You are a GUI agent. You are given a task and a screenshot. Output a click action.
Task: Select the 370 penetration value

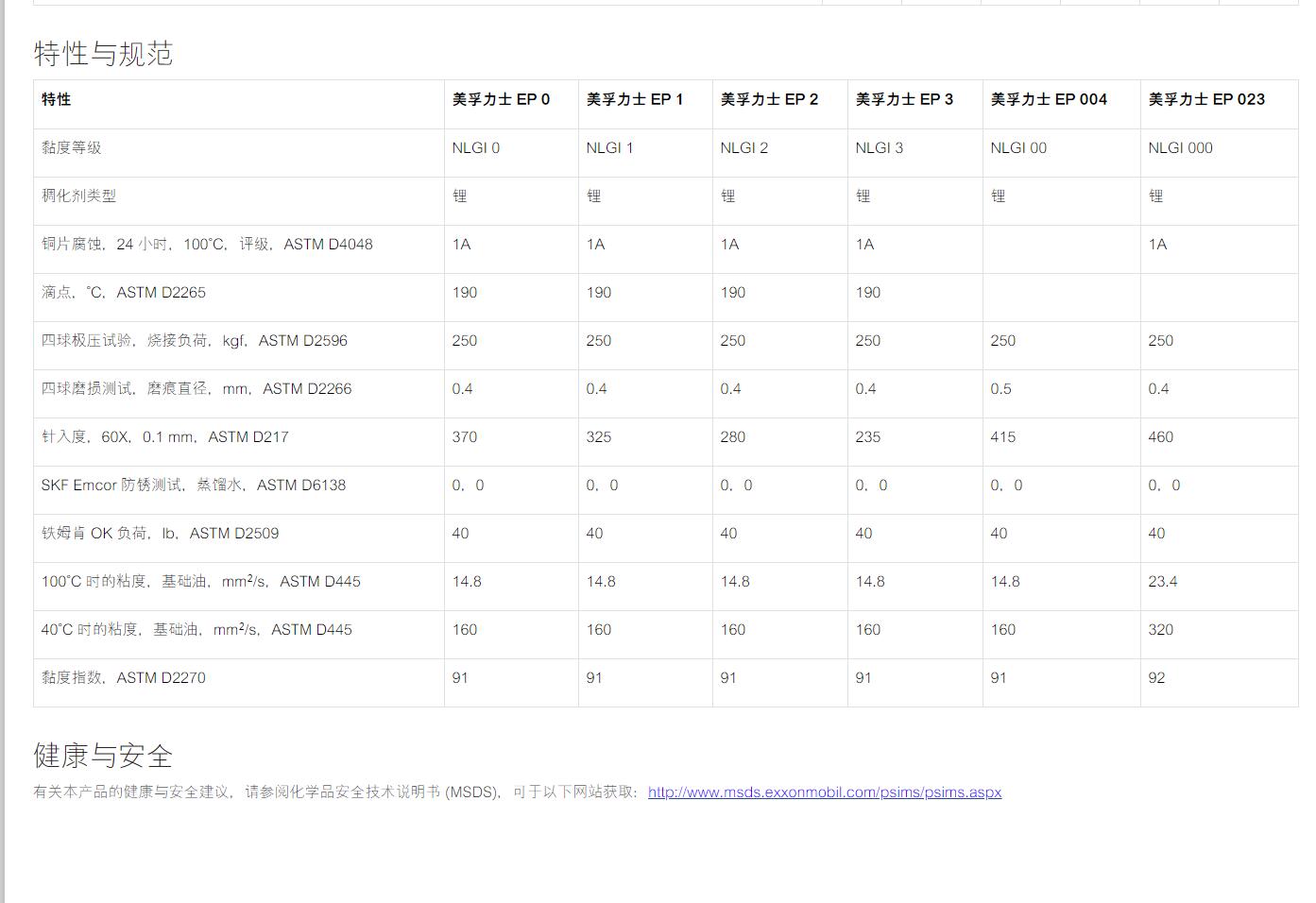point(465,436)
